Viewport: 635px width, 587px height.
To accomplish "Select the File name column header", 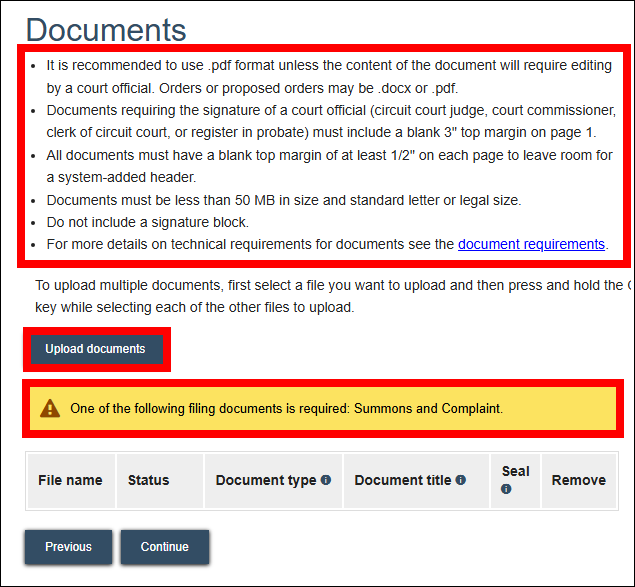I will 70,480.
